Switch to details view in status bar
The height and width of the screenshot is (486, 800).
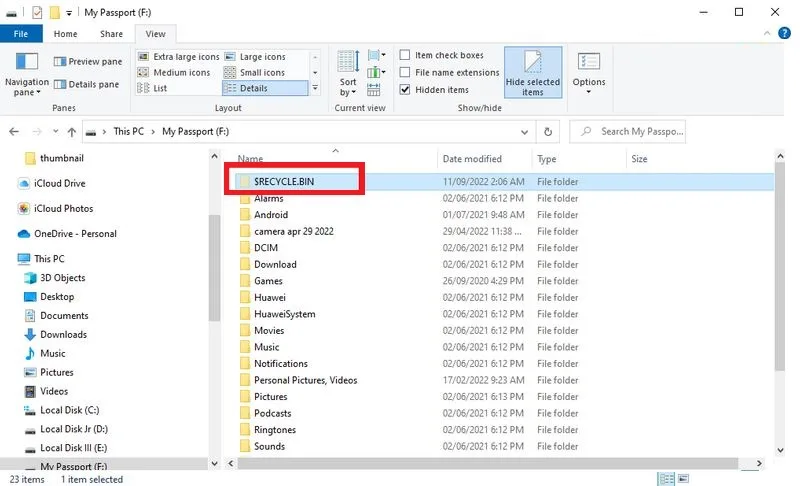[x=666, y=479]
